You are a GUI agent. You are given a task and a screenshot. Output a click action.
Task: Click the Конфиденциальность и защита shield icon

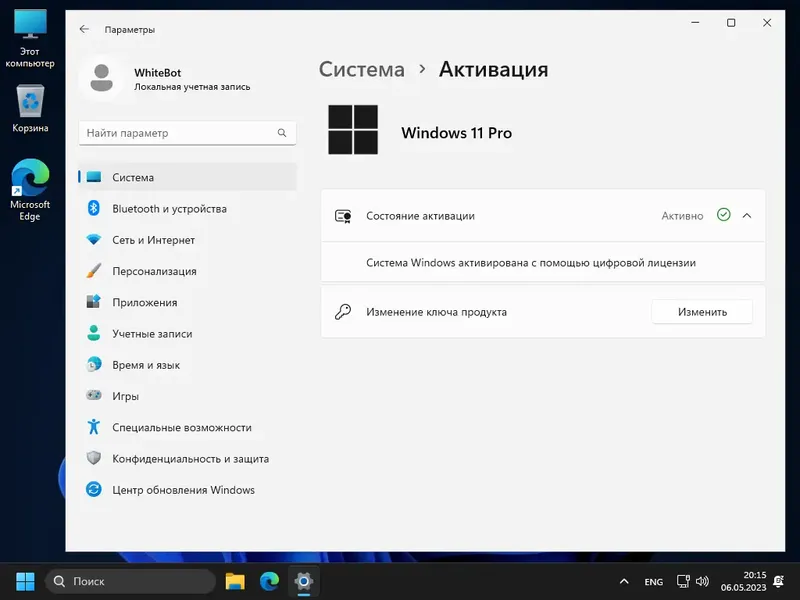click(x=94, y=459)
